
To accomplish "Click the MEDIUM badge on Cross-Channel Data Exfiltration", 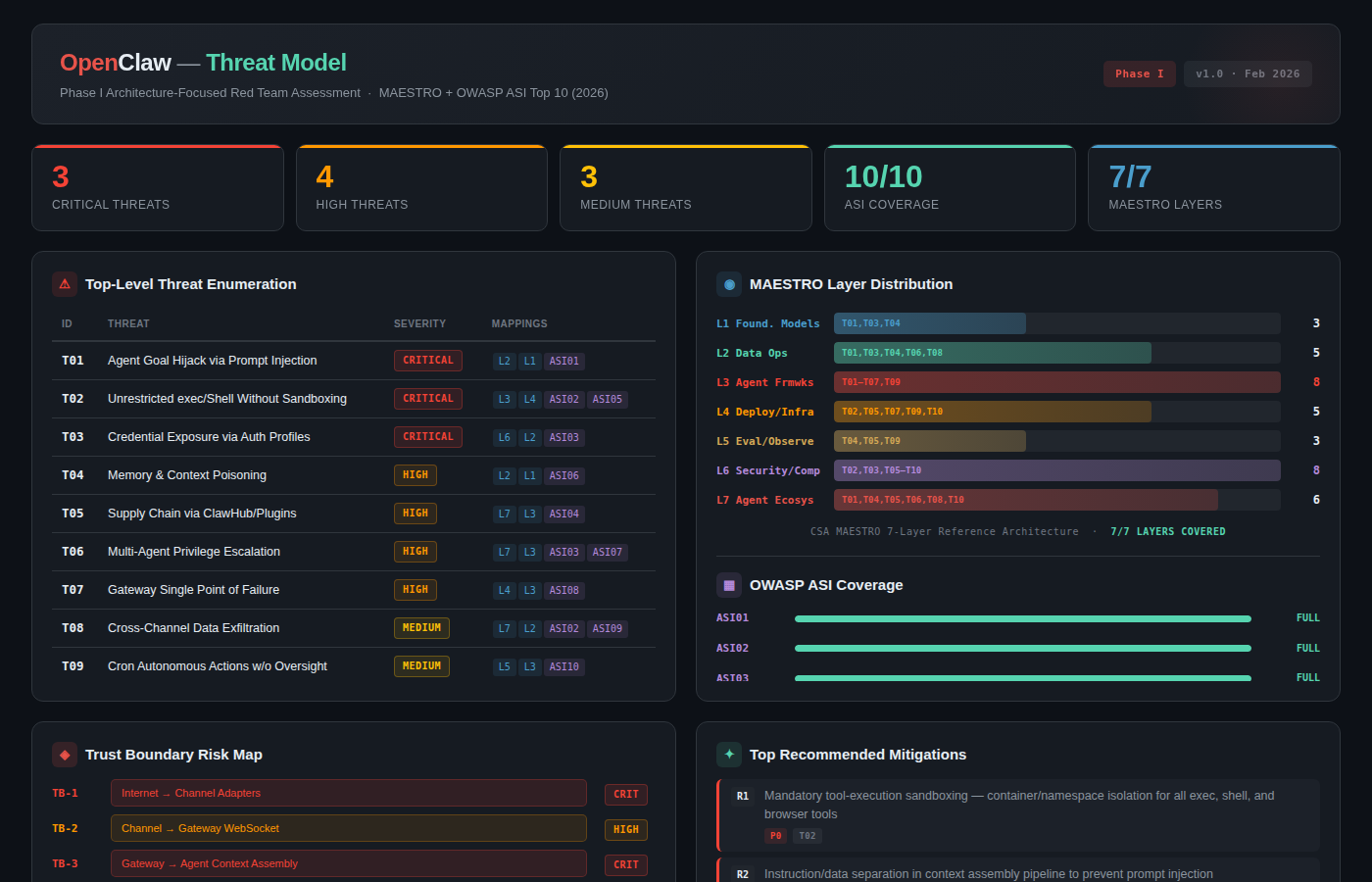I will tap(421, 627).
